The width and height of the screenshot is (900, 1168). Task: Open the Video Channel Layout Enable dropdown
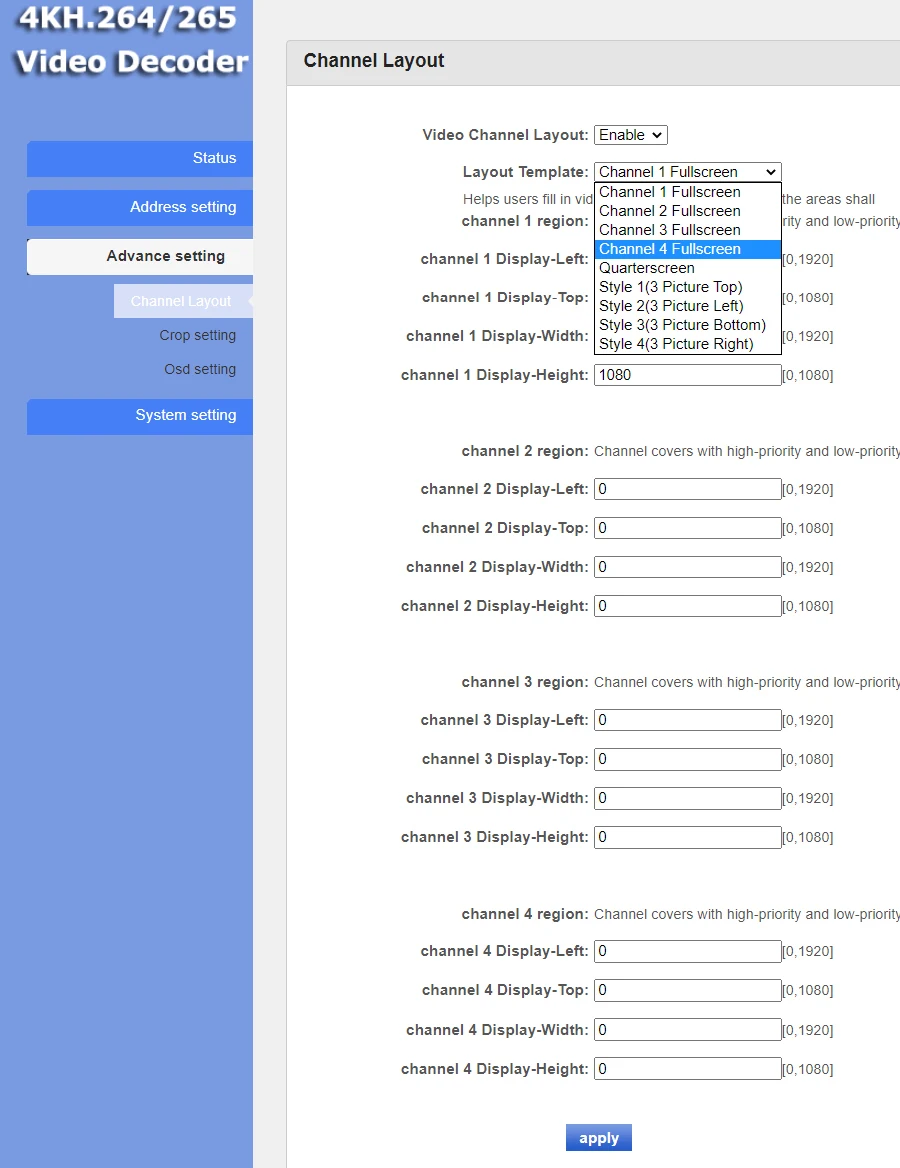(630, 135)
